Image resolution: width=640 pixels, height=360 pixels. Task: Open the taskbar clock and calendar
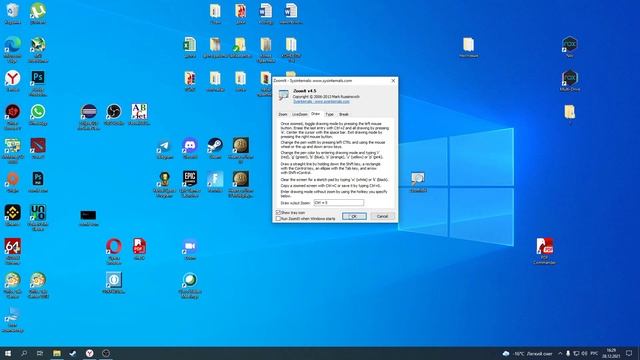pyautogui.click(x=611, y=353)
